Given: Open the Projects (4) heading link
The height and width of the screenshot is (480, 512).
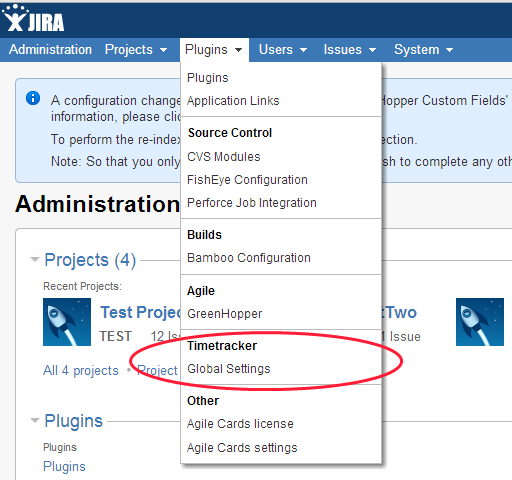Looking at the screenshot, I should (90, 260).
